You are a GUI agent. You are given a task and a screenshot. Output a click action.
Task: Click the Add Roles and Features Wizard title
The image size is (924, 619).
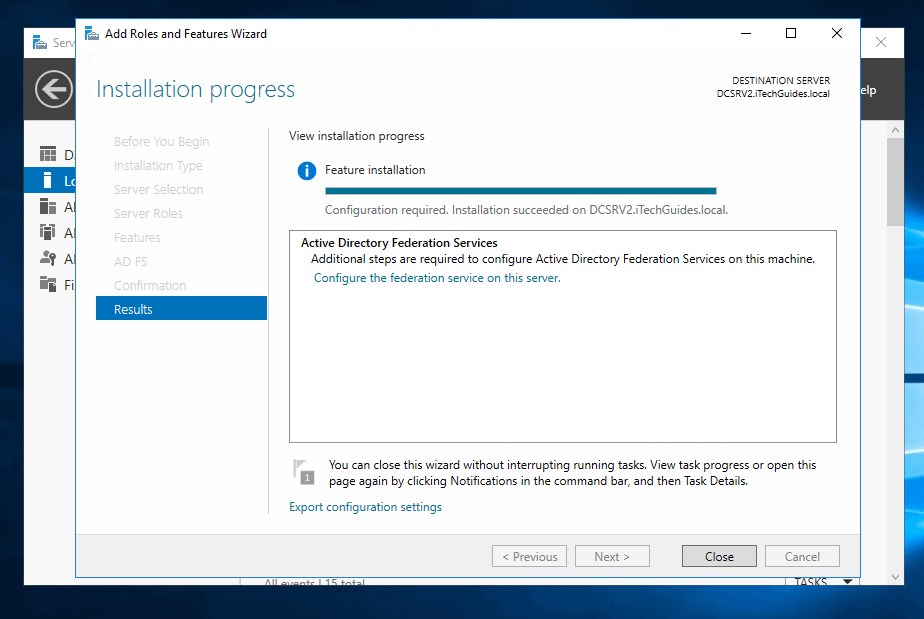[186, 34]
